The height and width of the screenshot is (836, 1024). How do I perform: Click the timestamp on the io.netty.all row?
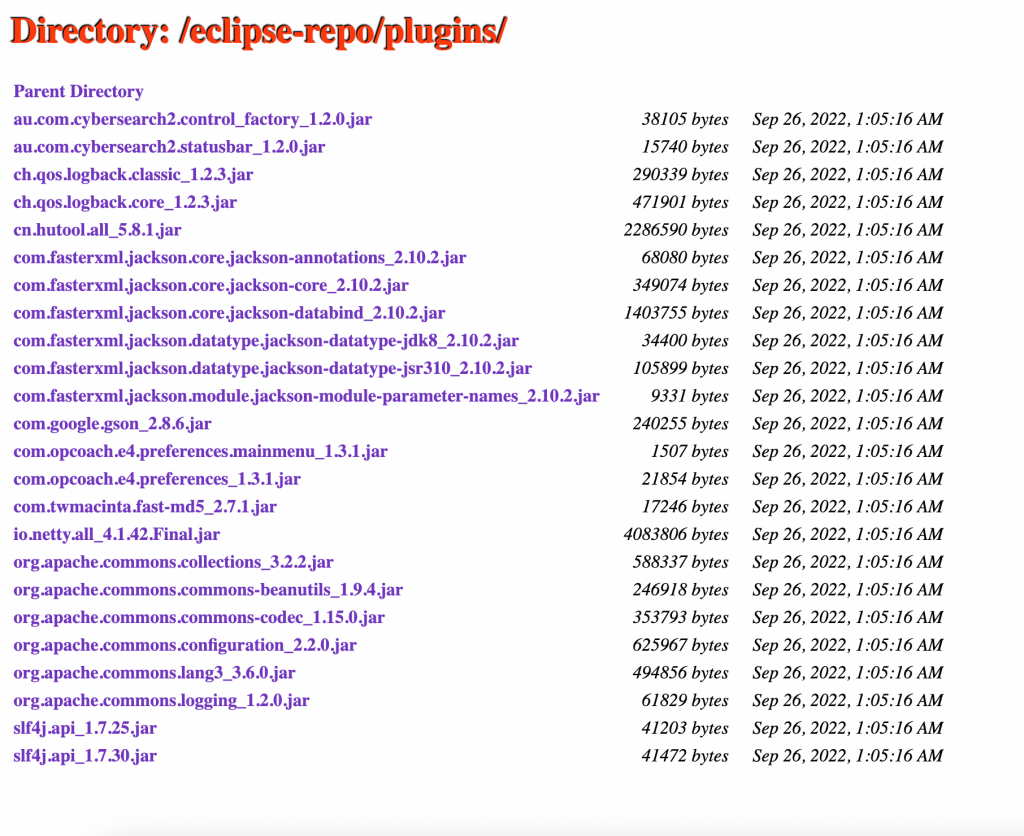coord(848,535)
